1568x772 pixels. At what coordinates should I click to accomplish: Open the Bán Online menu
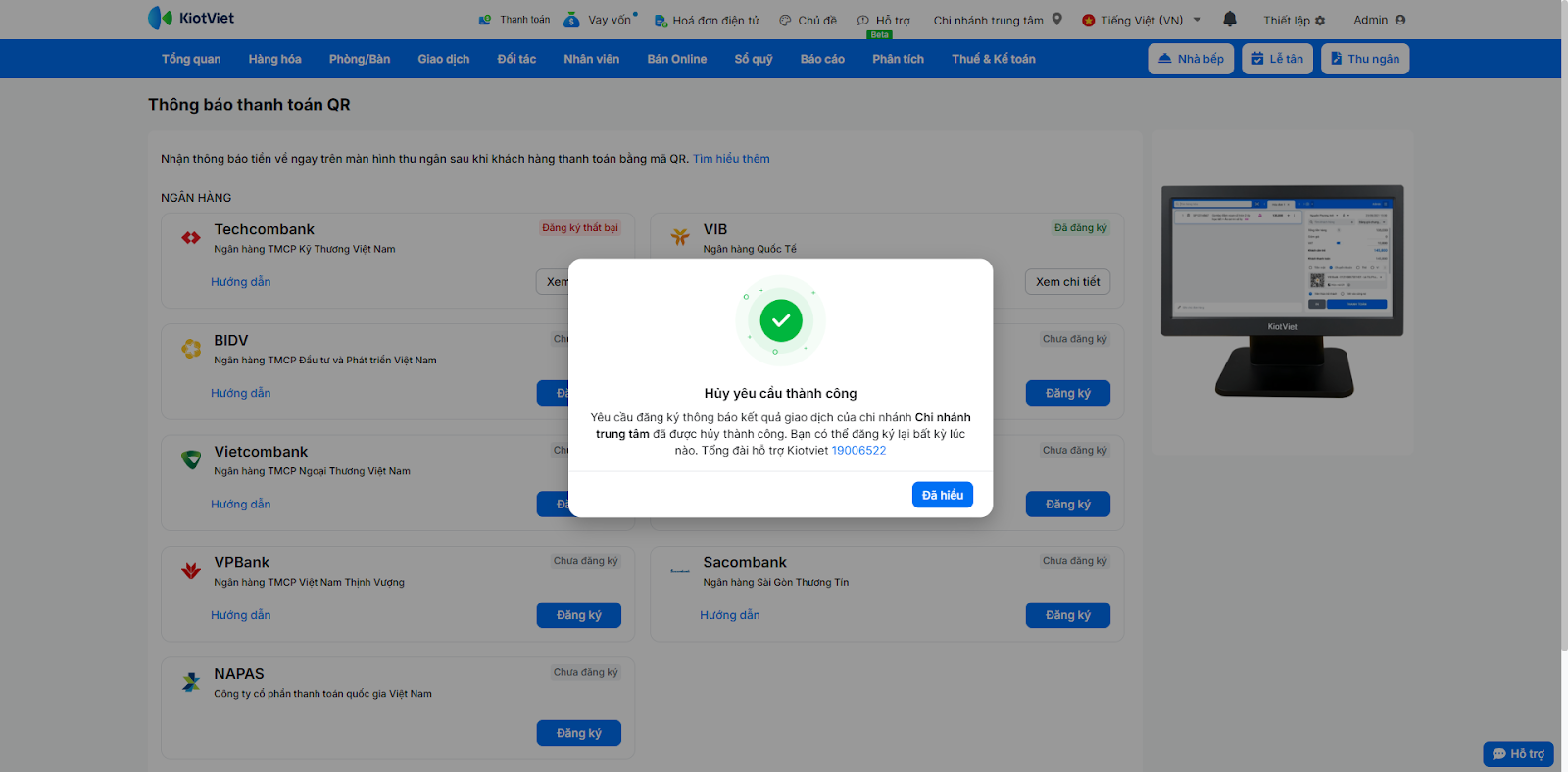click(677, 59)
